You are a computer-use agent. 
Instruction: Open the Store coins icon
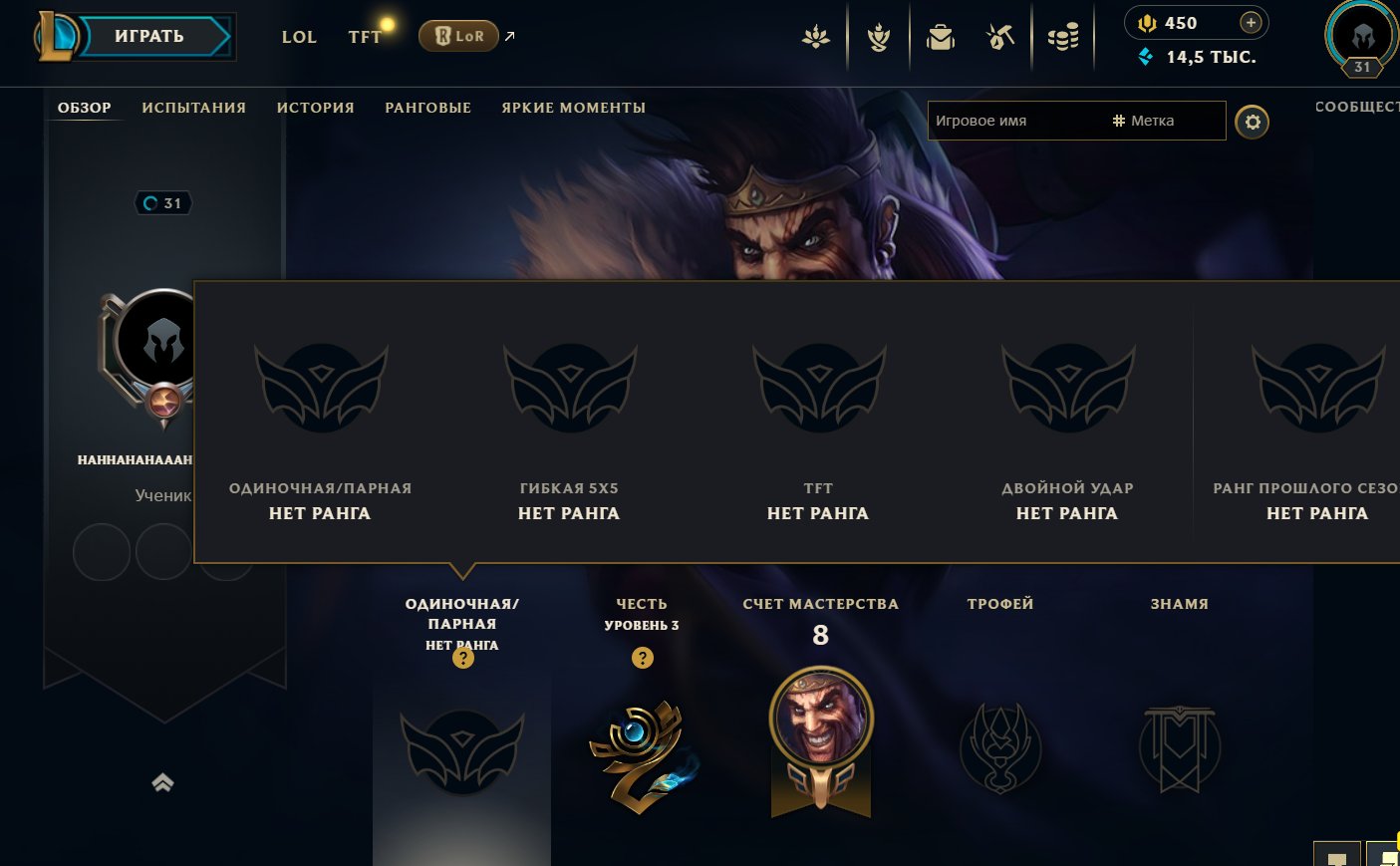(1063, 38)
